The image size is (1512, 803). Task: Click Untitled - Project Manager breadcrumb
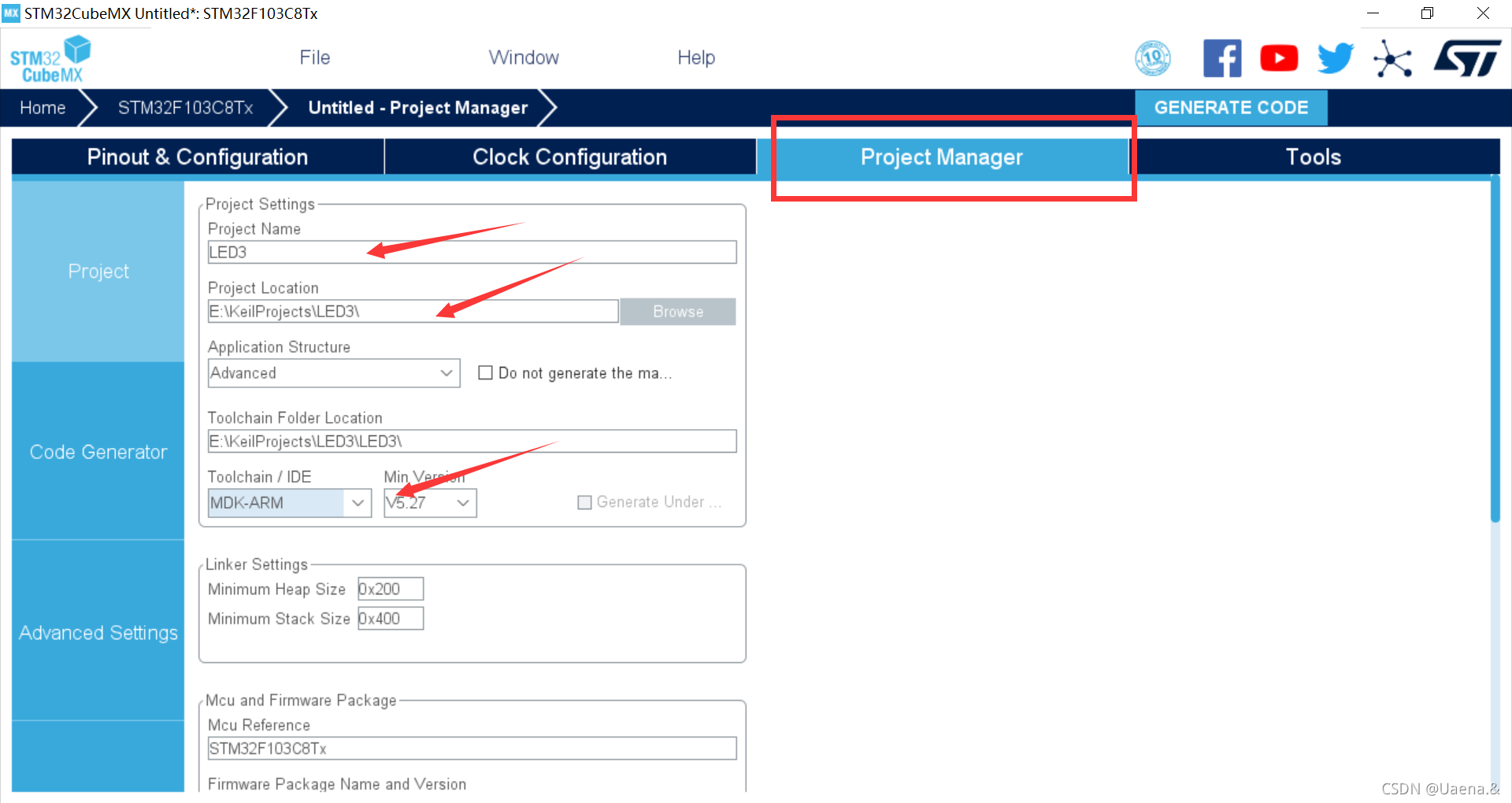(x=417, y=108)
